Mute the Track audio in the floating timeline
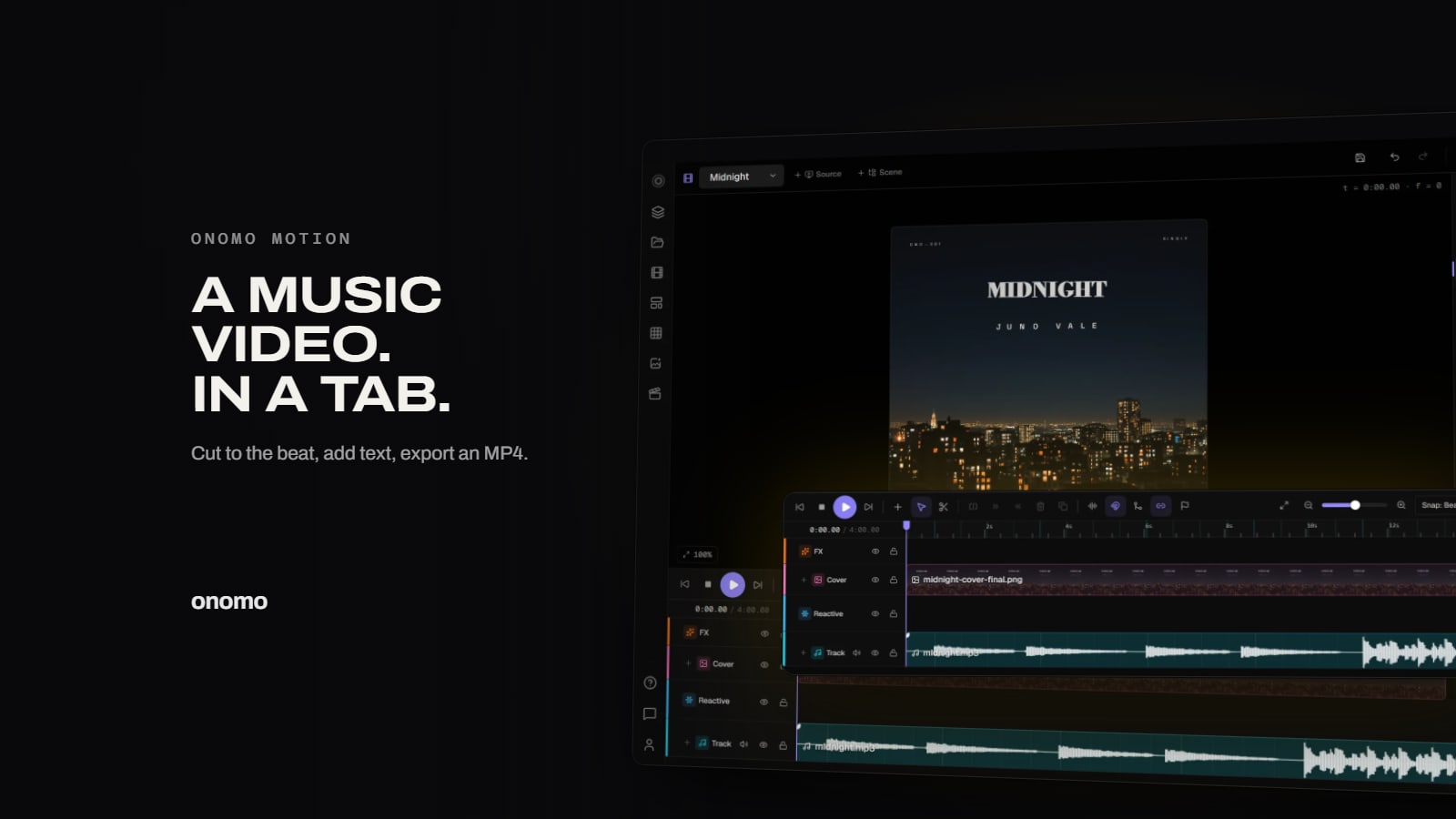1456x819 pixels. tap(856, 652)
